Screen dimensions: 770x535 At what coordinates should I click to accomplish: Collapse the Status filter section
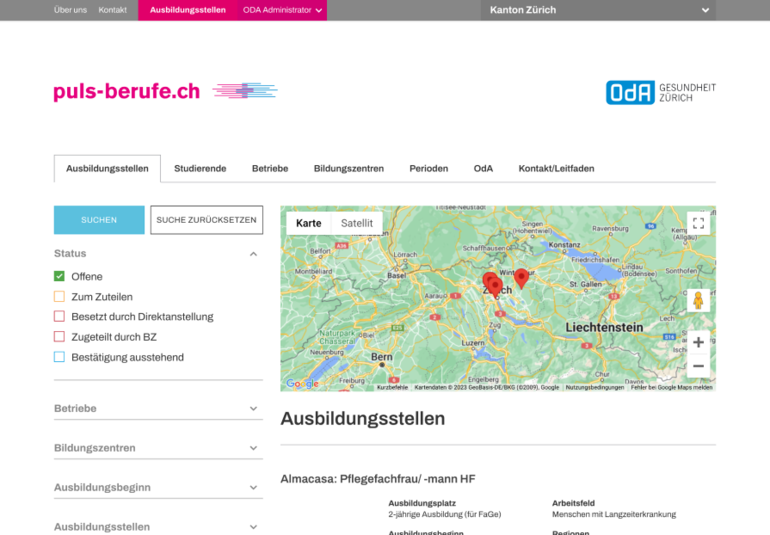[x=253, y=254]
